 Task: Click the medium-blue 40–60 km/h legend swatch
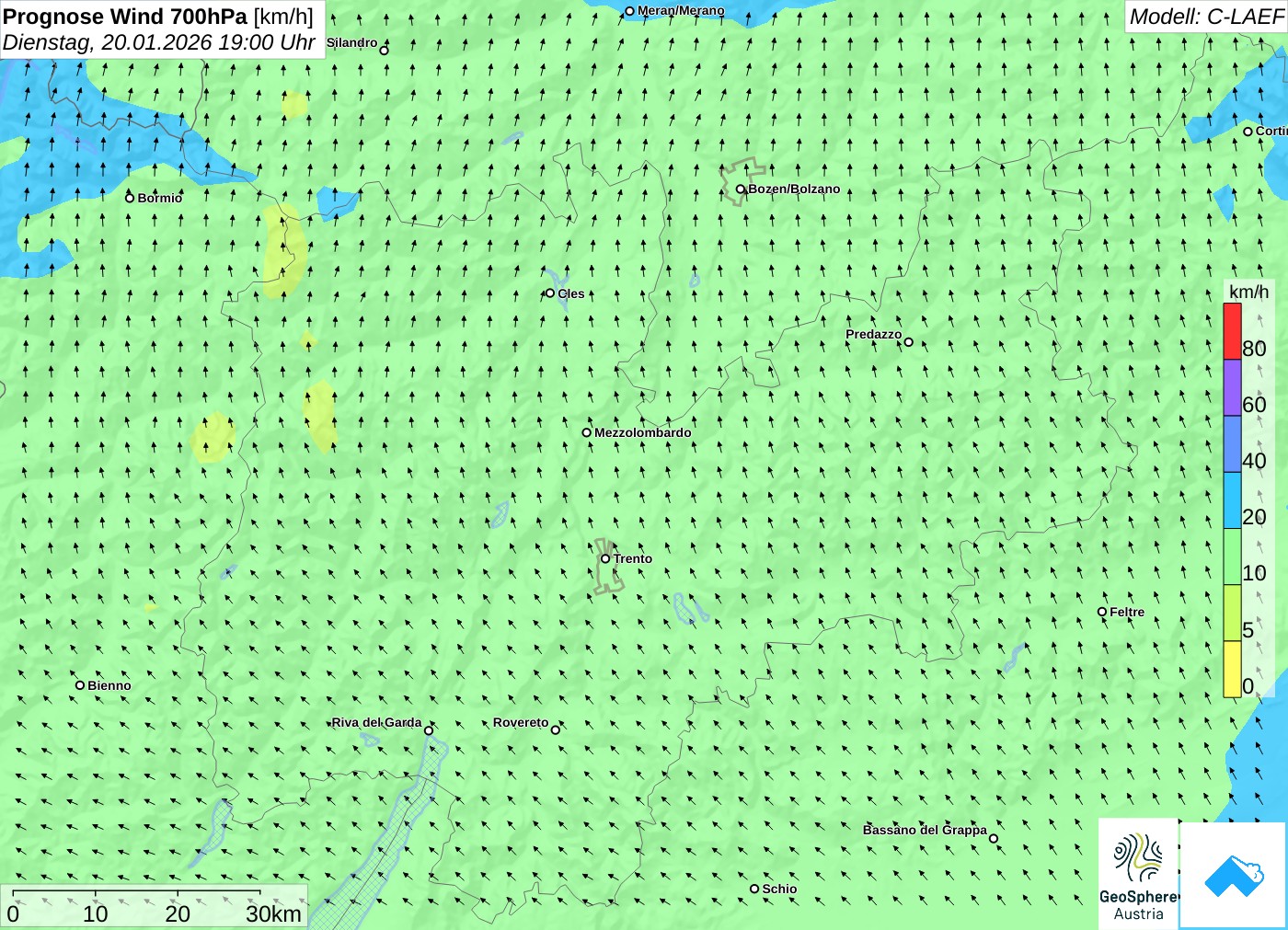(1232, 444)
